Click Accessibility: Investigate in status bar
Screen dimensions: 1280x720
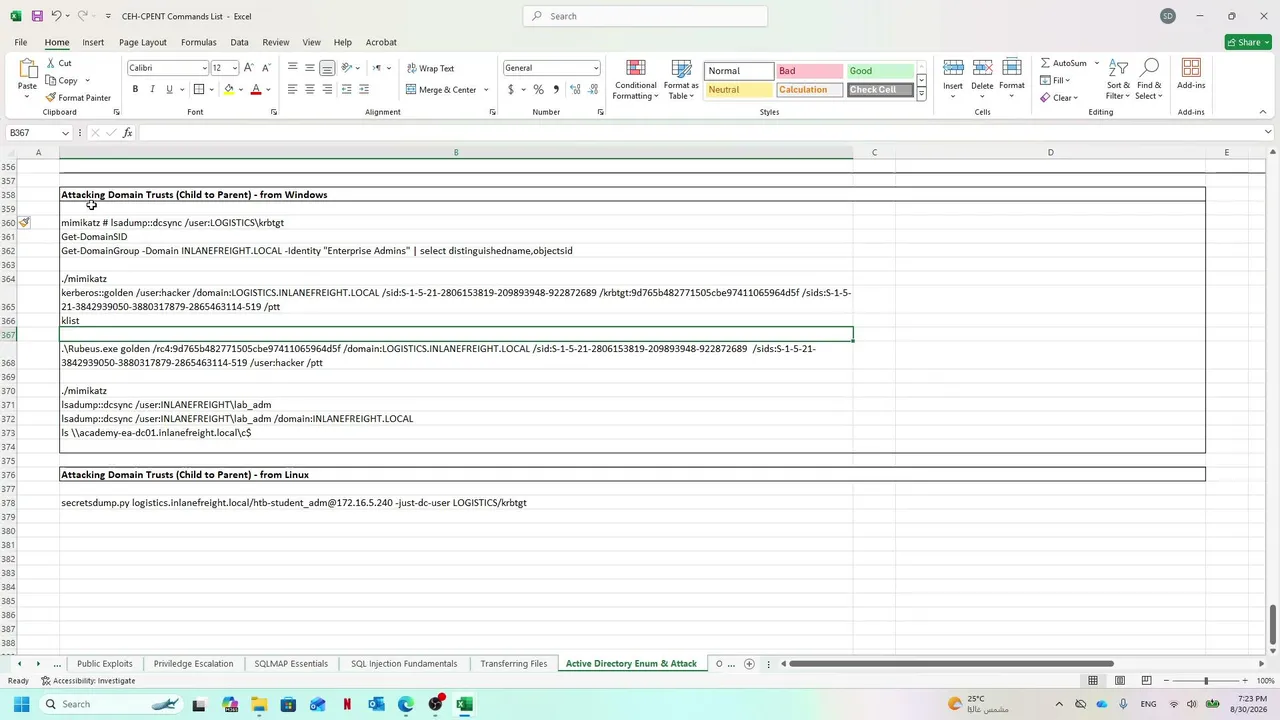88,681
